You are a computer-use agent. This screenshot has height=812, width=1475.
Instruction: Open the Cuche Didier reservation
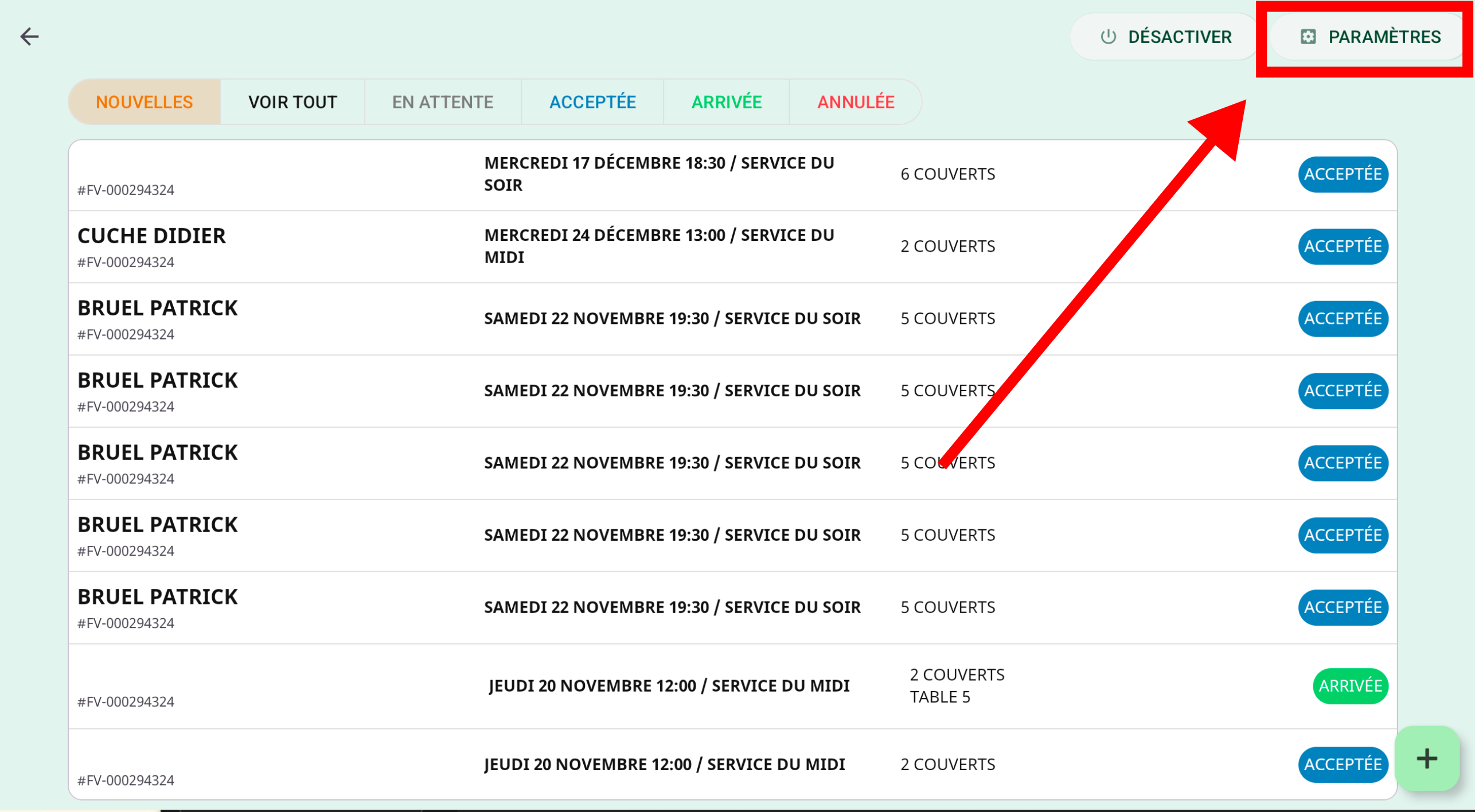click(x=151, y=236)
